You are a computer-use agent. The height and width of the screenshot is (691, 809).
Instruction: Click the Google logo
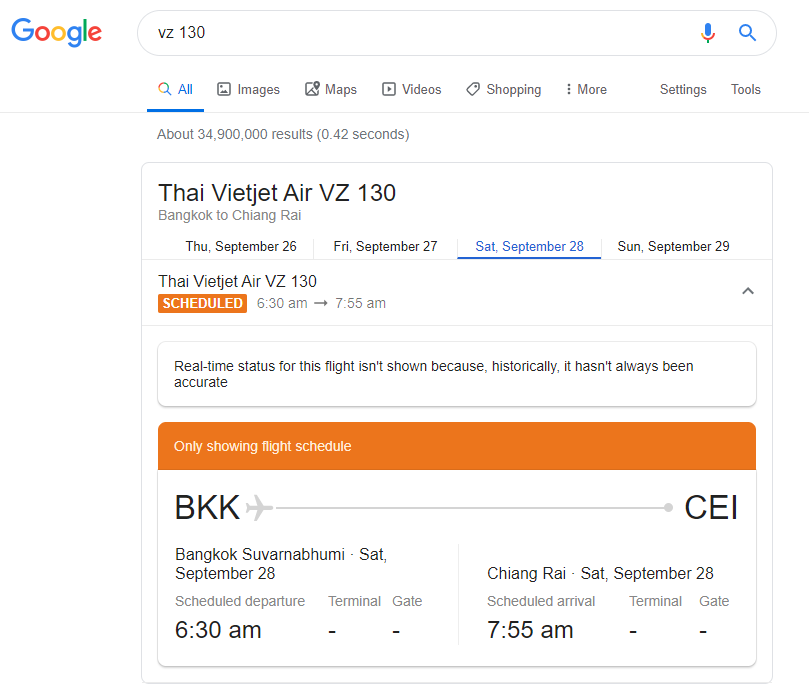[x=57, y=32]
